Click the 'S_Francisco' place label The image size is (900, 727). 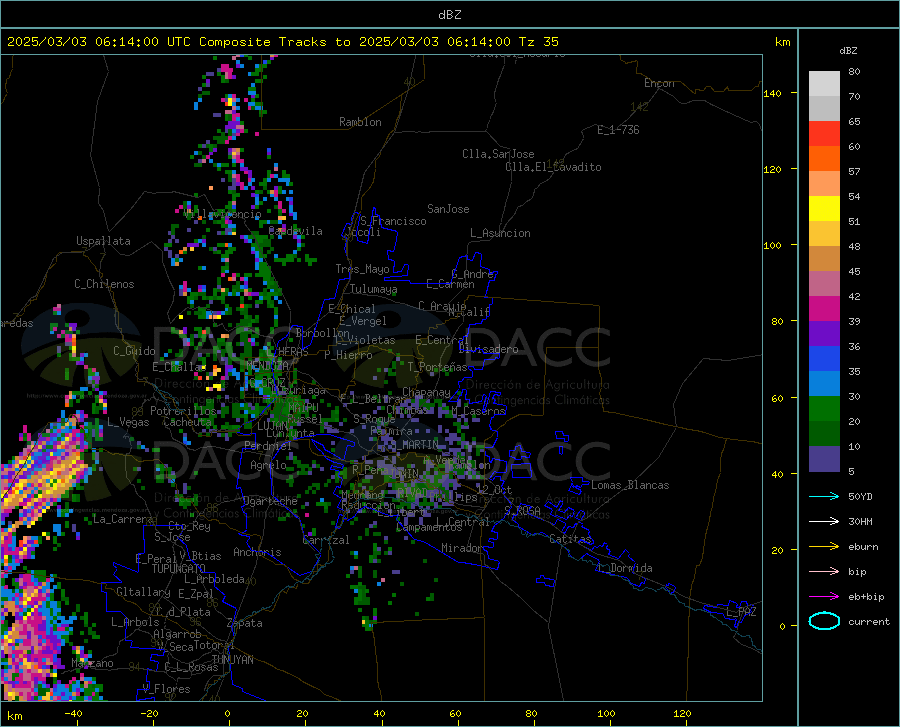pyautogui.click(x=393, y=221)
